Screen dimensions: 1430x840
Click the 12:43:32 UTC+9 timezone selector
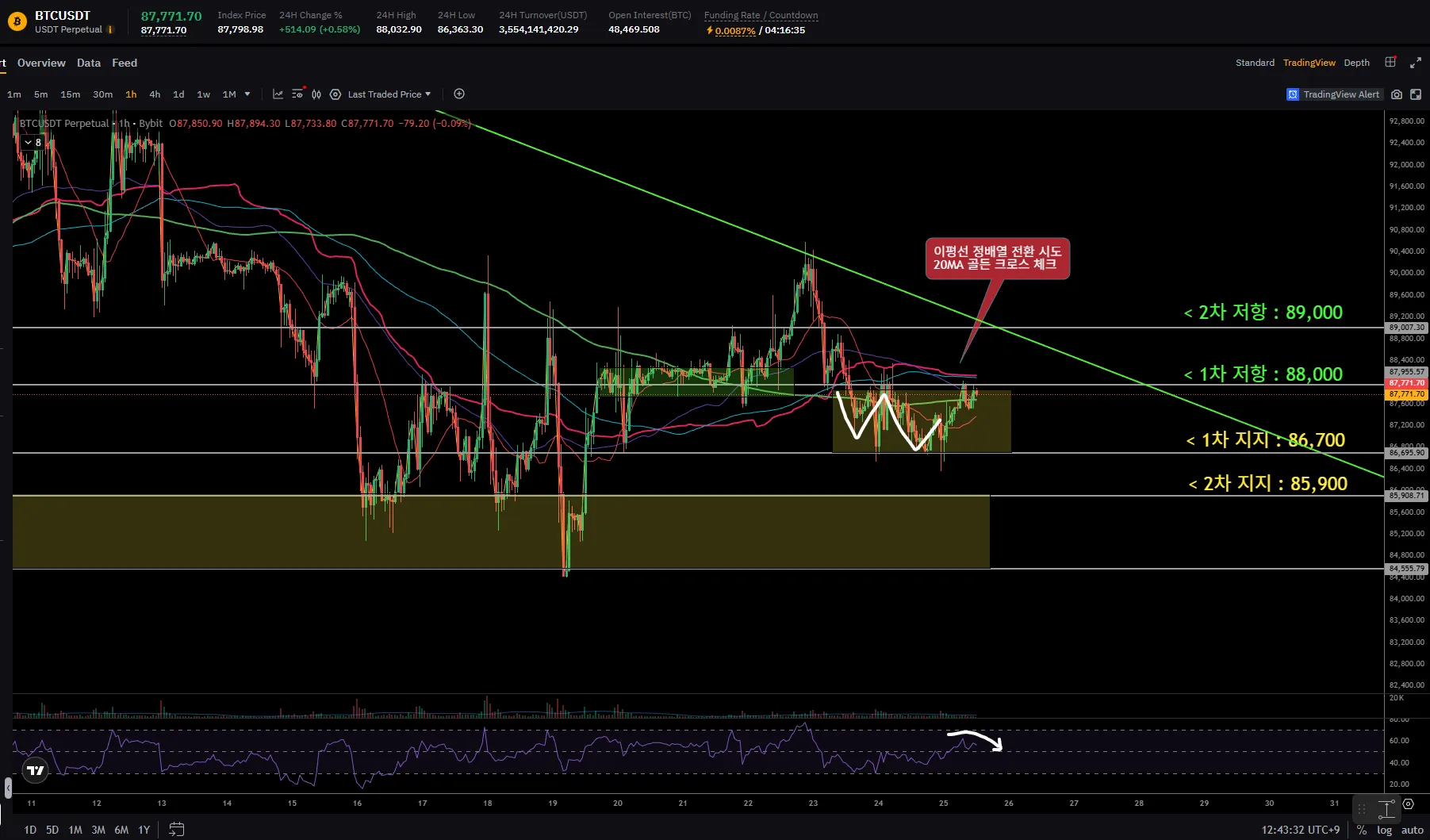pos(1300,830)
